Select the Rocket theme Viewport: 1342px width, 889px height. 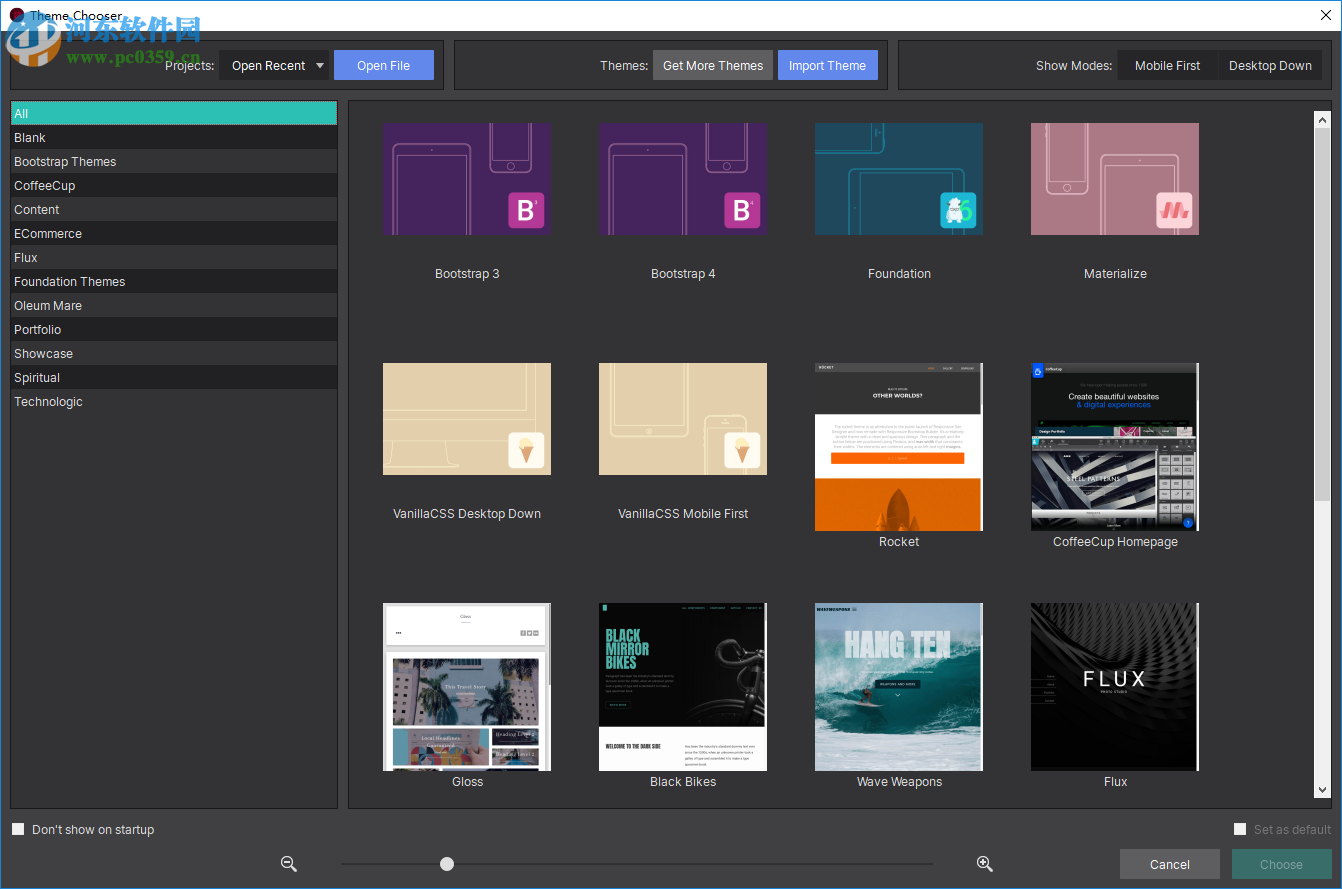pos(898,446)
